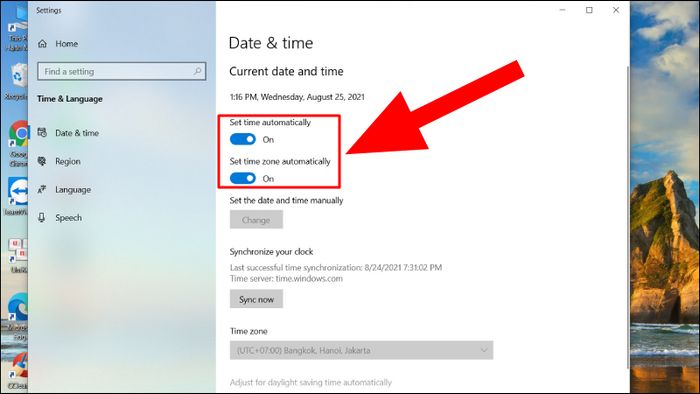The height and width of the screenshot is (394, 700).
Task: Open Recycle Bin desktop icon
Action: pos(17,81)
